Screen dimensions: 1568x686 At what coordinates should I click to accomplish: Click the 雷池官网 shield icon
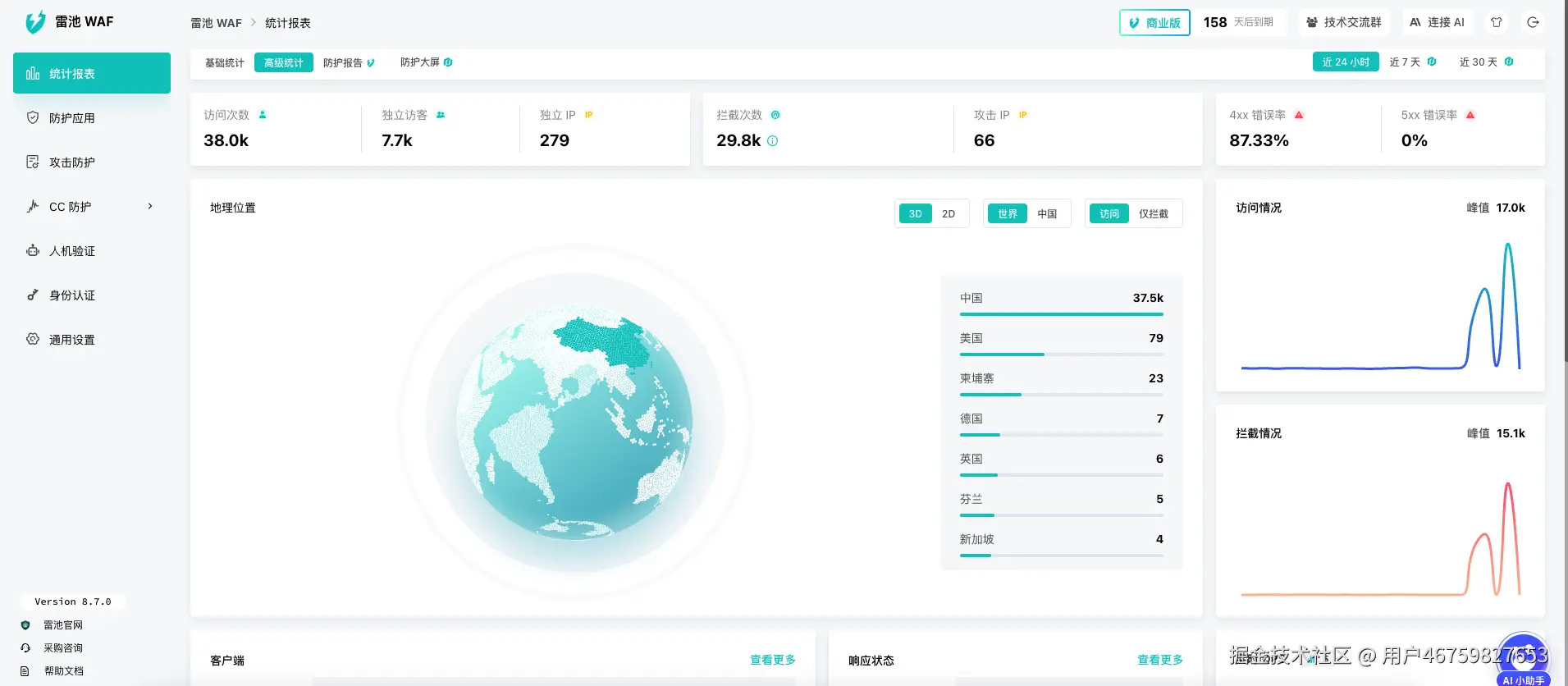pos(25,625)
